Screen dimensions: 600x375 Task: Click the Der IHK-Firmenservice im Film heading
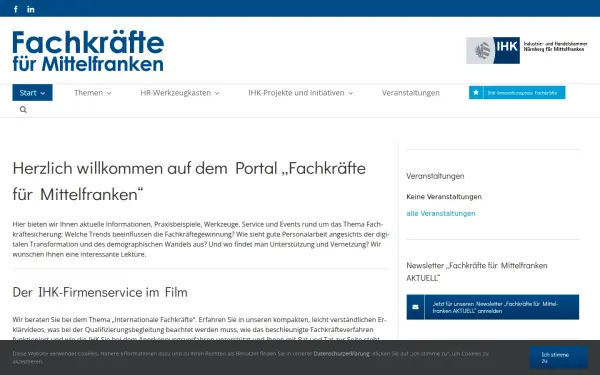click(x=100, y=292)
